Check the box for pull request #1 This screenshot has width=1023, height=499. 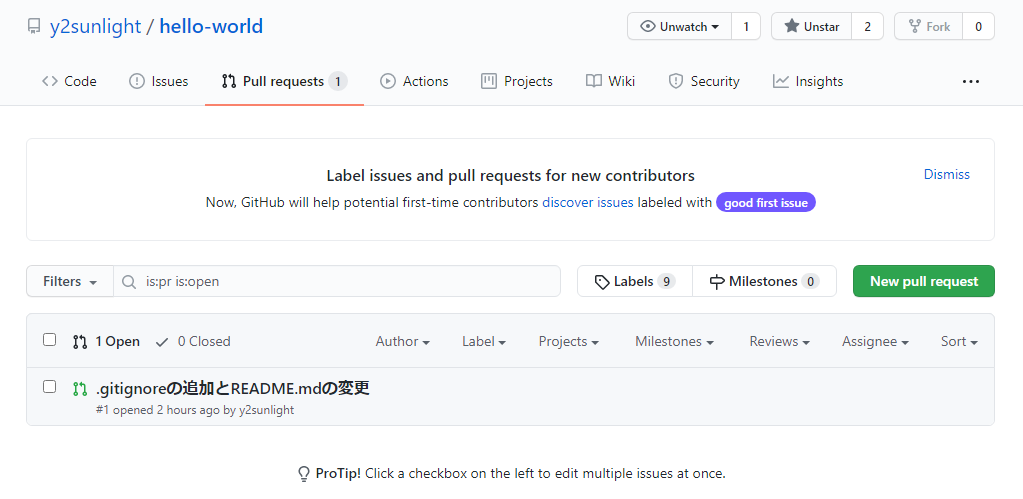[50, 387]
